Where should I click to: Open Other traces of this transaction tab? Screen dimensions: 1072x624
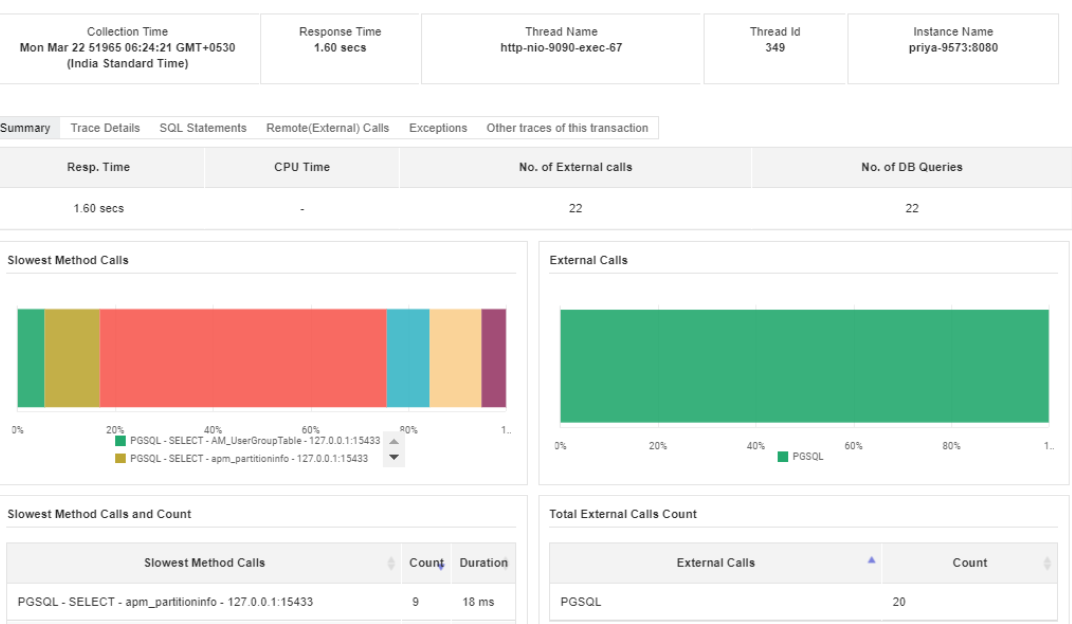567,128
